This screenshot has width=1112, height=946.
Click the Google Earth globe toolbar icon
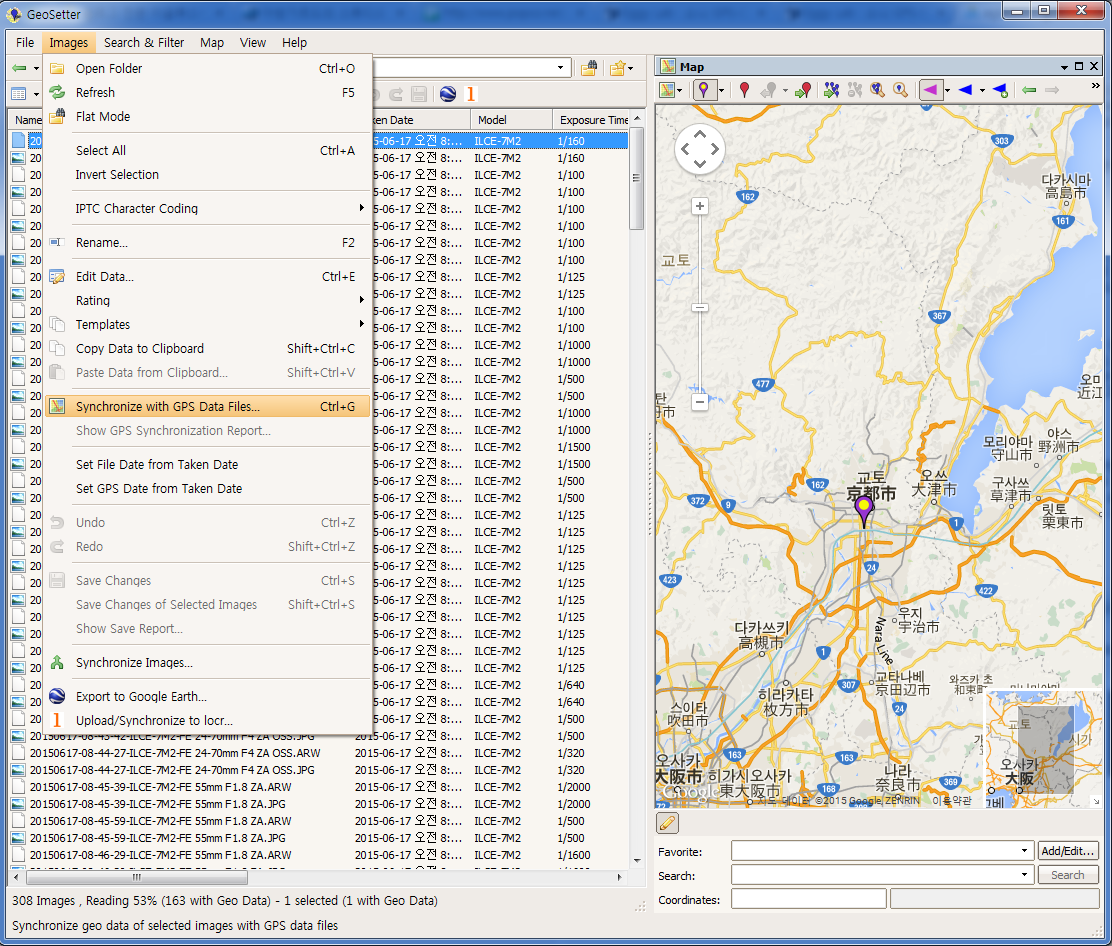click(448, 94)
